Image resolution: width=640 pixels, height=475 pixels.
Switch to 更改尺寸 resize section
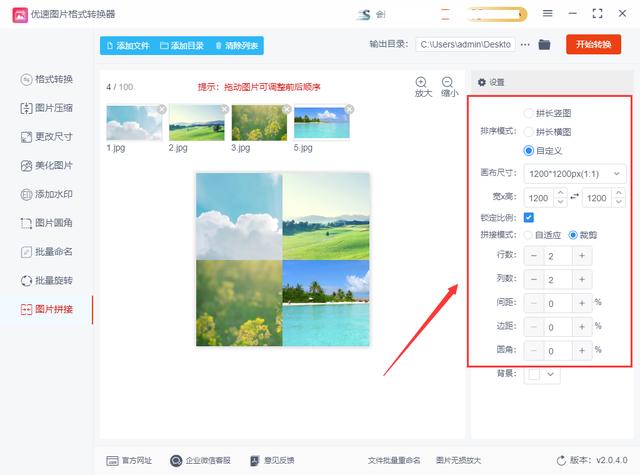[x=47, y=137]
